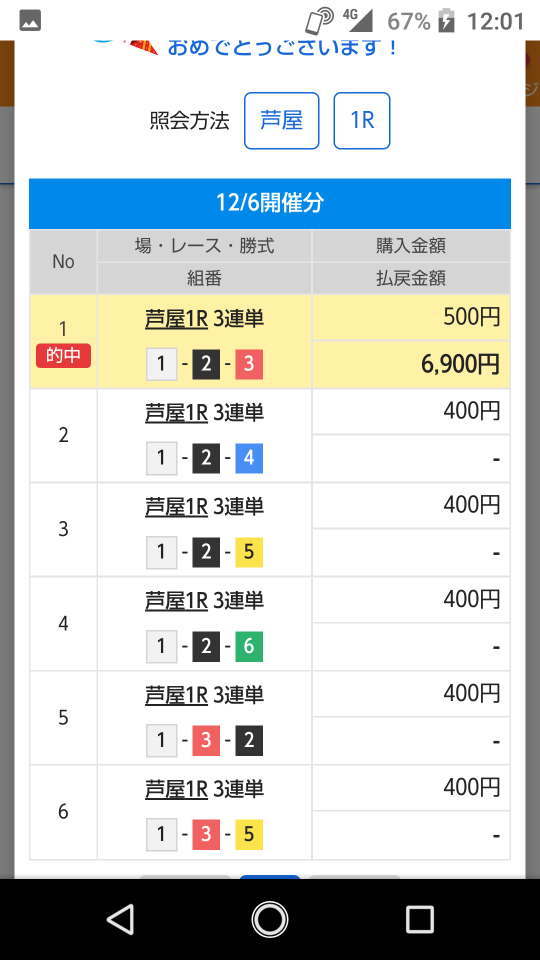
Task: Tap the yellow number 5 box in row 3
Action: [x=249, y=552]
